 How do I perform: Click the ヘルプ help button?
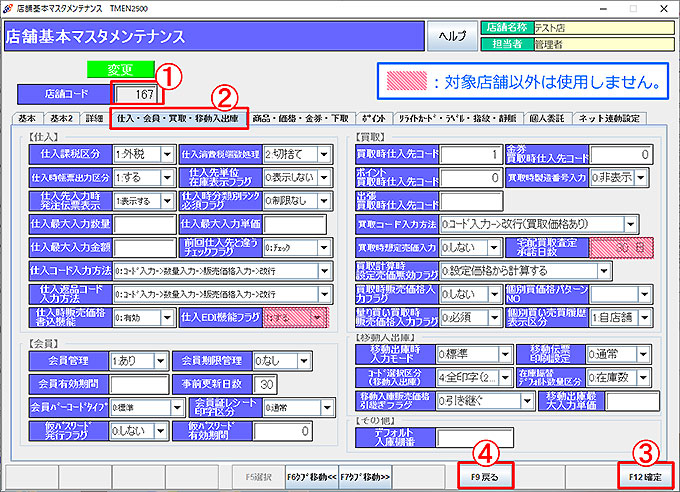click(x=453, y=36)
